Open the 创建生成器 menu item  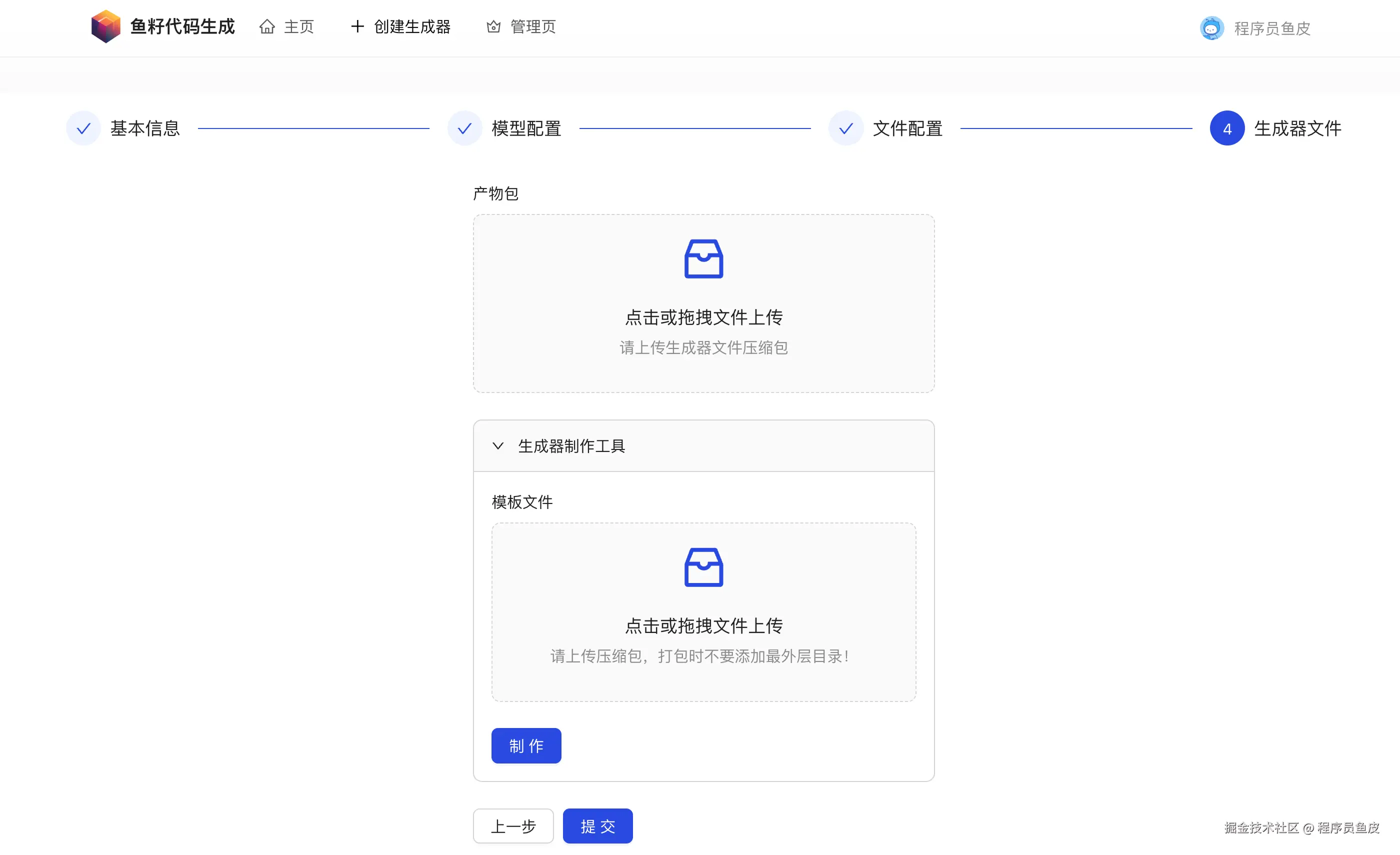pyautogui.click(x=412, y=26)
